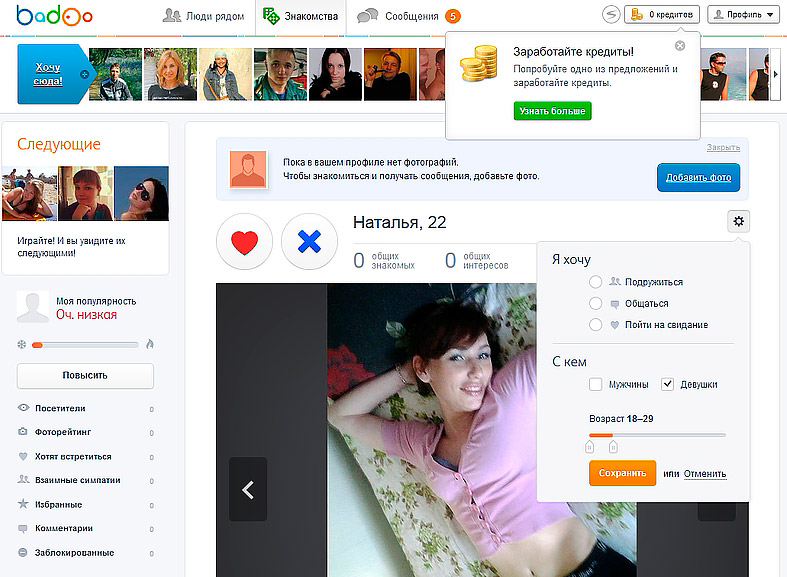Enable the Мужчины checkbox
Image resolution: width=787 pixels, height=577 pixels.
(596, 384)
